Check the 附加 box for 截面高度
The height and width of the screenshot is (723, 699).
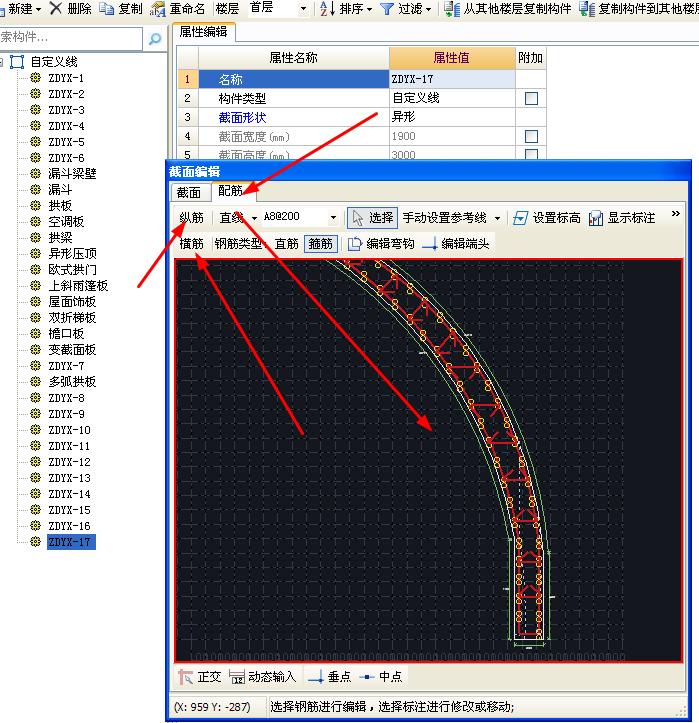click(x=531, y=154)
